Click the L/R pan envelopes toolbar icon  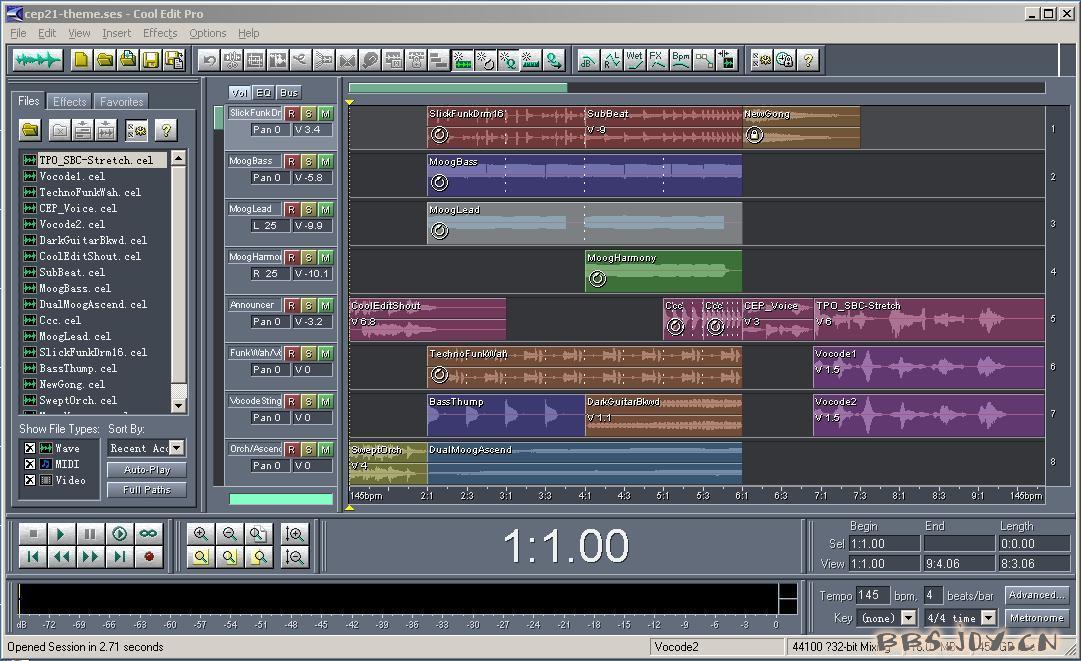[612, 61]
